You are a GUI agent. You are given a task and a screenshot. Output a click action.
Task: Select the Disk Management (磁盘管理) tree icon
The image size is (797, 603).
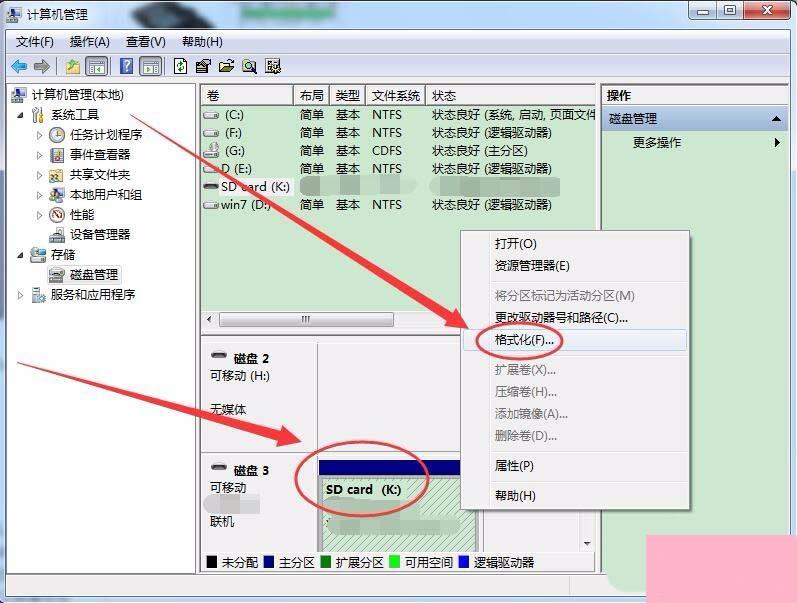[x=56, y=275]
